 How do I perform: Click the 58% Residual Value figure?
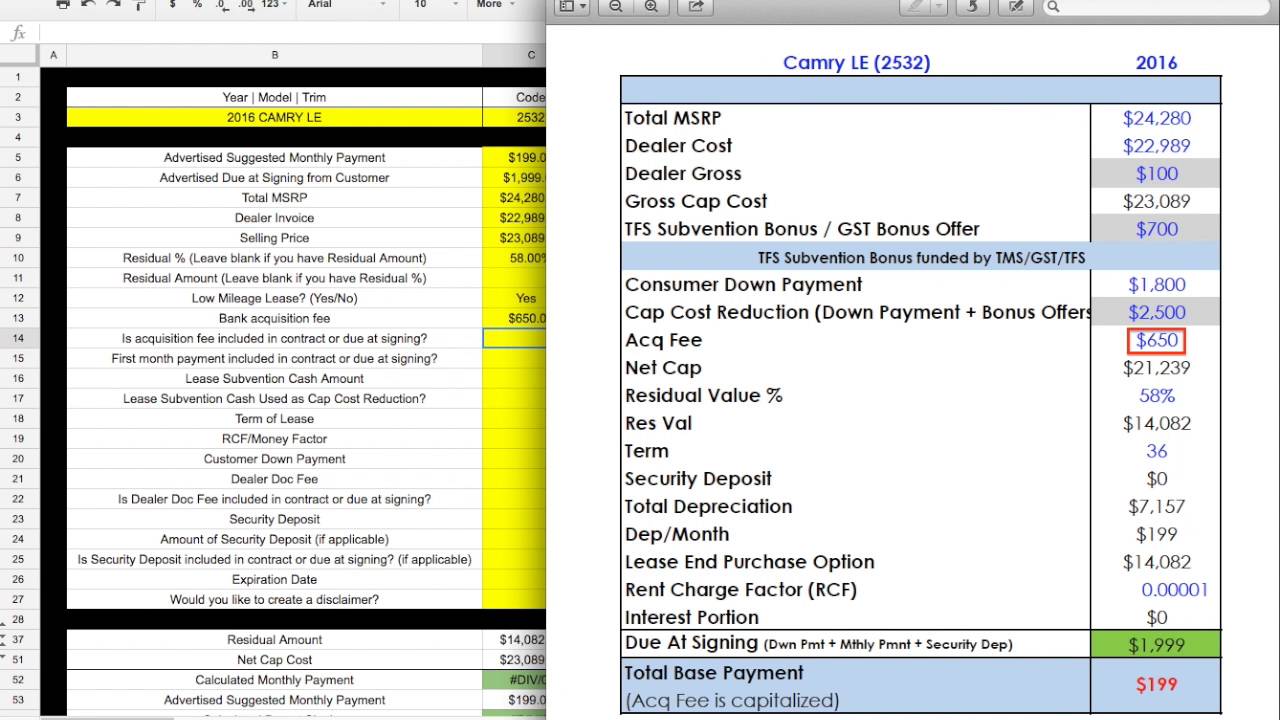pyautogui.click(x=1156, y=395)
